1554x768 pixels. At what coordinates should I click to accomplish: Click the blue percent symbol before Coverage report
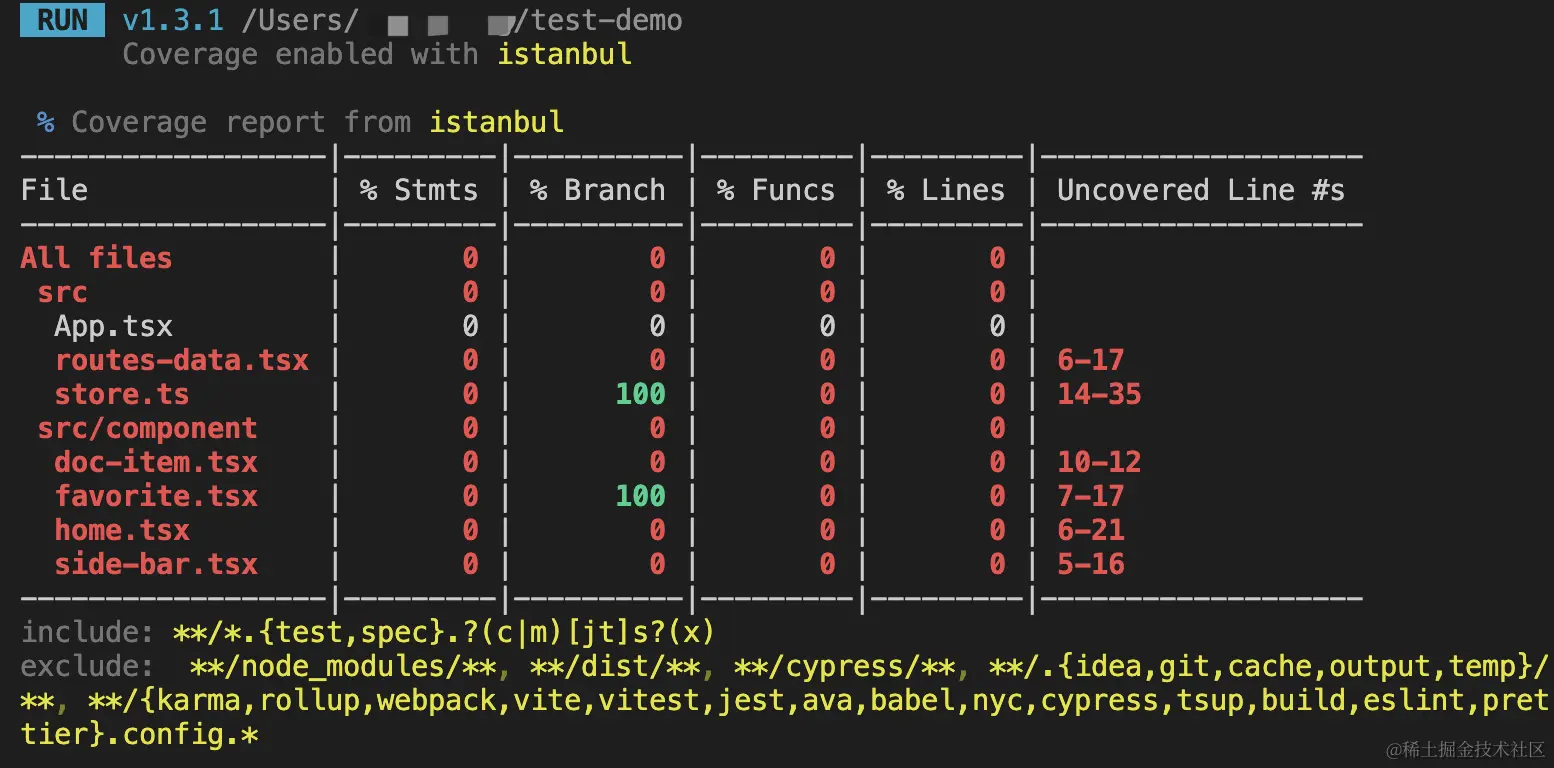point(45,122)
